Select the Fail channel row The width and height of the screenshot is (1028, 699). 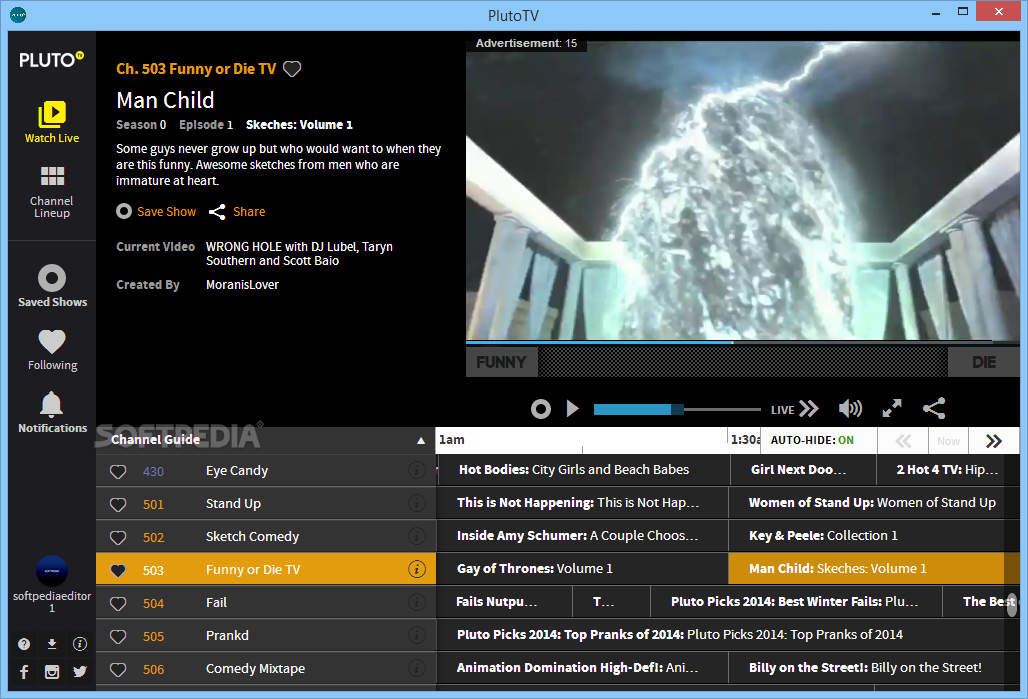click(266, 603)
